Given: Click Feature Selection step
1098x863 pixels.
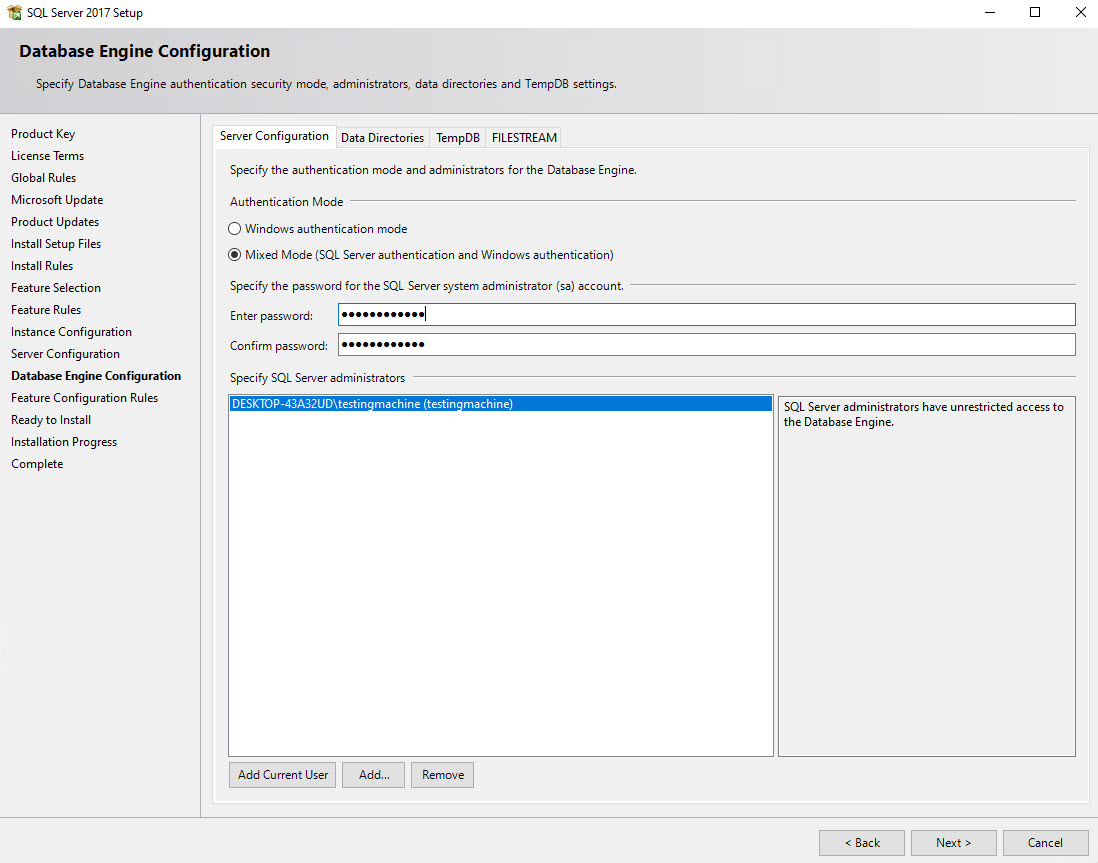Looking at the screenshot, I should pyautogui.click(x=56, y=288).
